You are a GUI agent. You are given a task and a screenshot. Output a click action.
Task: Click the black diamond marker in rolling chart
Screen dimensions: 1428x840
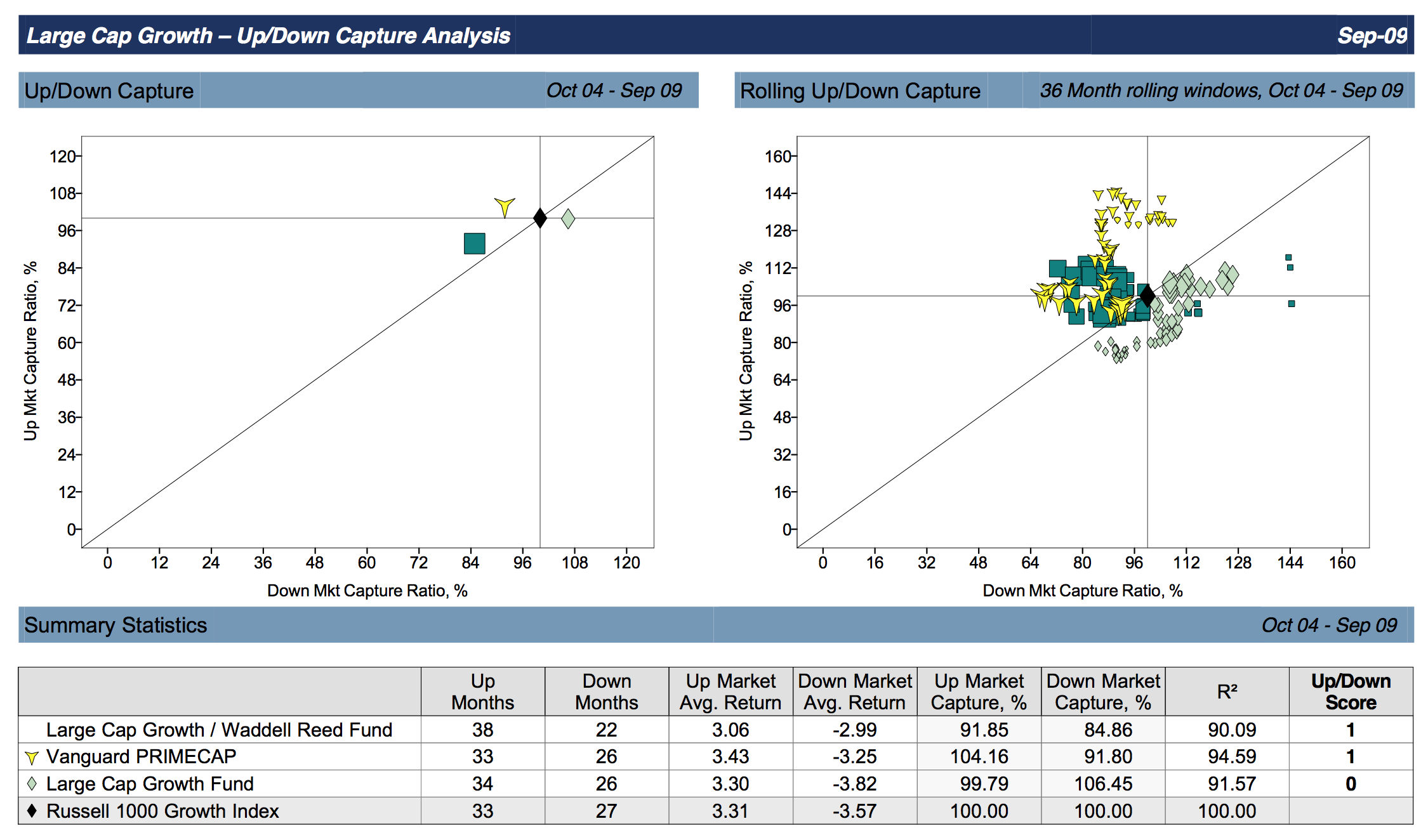1147,295
